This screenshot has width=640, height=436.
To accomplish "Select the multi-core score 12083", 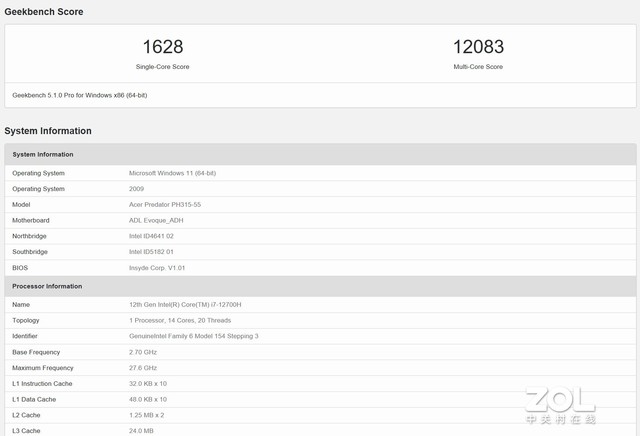I will [x=478, y=47].
